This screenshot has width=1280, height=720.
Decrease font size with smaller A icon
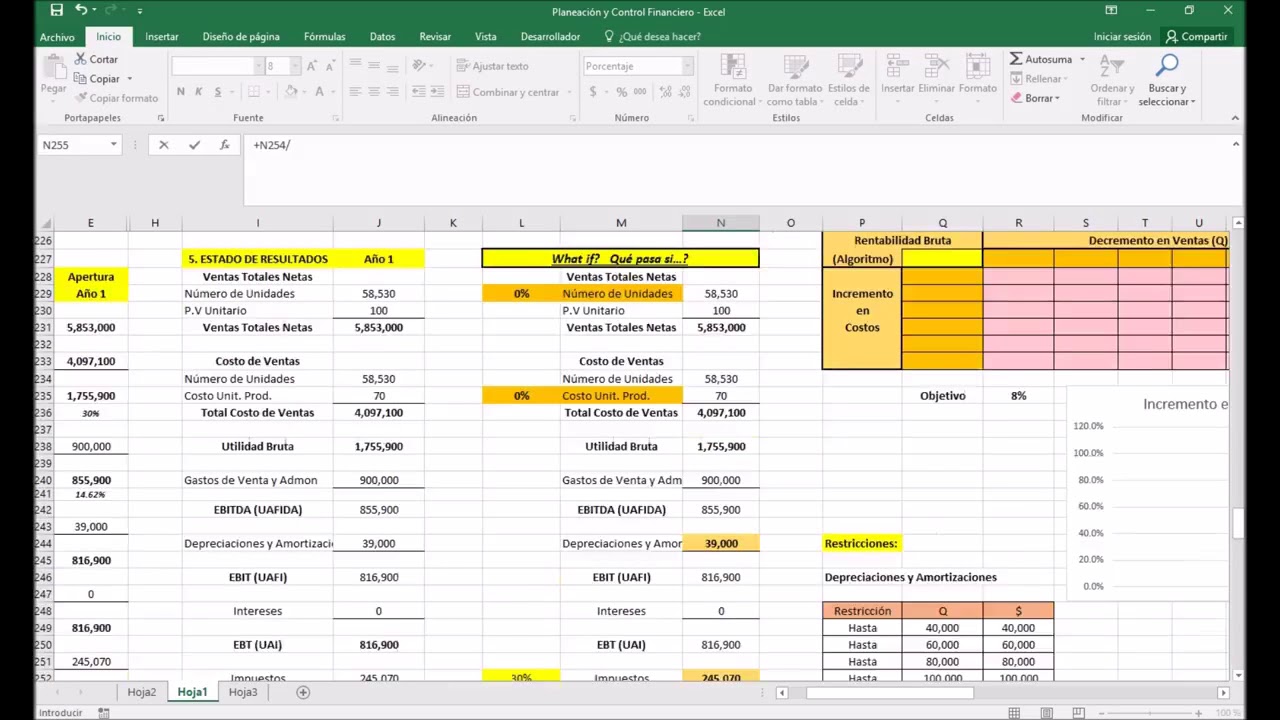pyautogui.click(x=330, y=66)
